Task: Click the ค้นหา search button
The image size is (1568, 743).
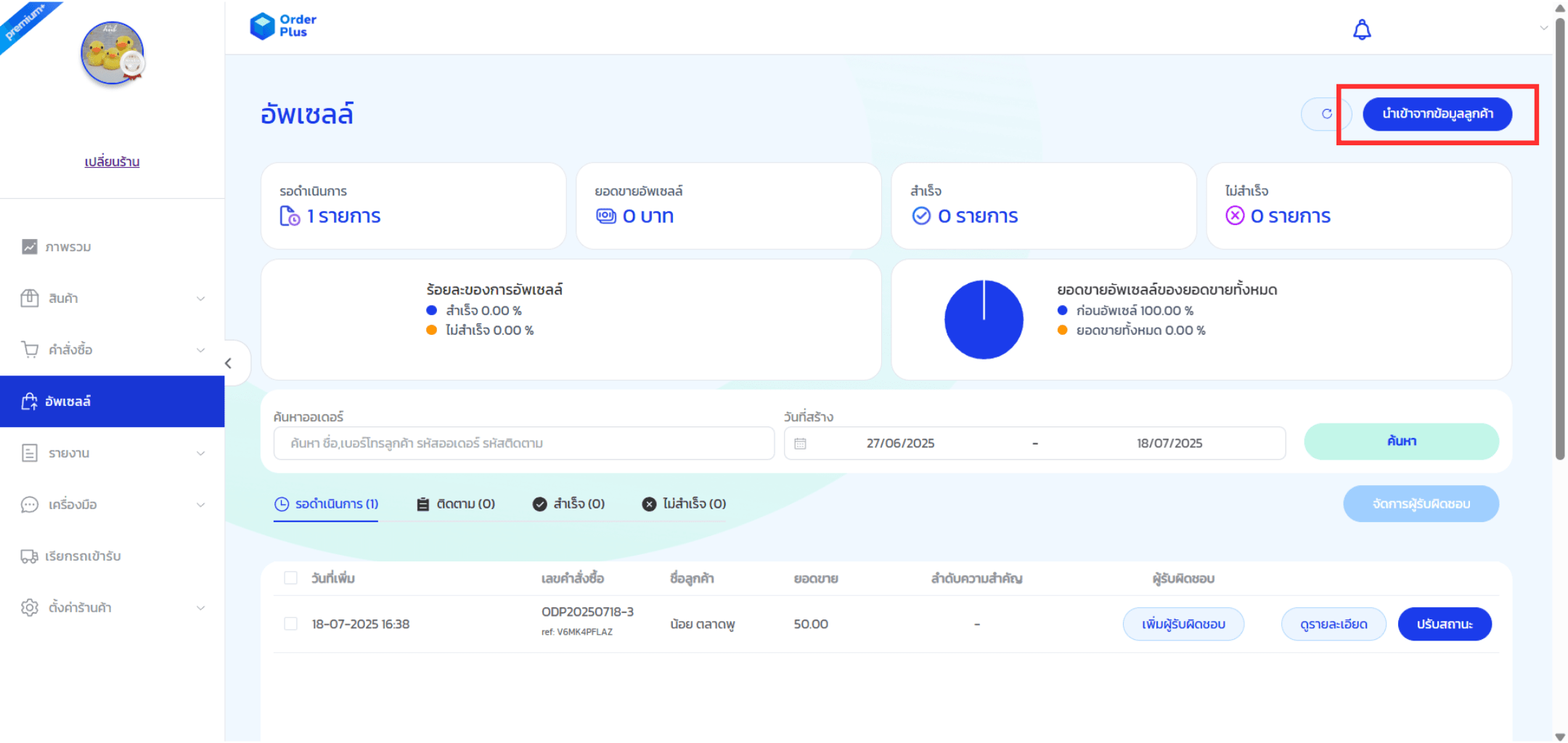Action: click(1401, 442)
